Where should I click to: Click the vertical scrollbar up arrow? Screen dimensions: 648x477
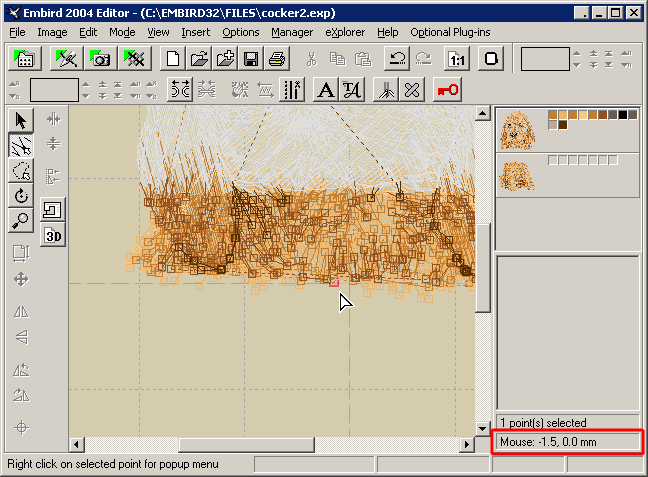coord(482,113)
